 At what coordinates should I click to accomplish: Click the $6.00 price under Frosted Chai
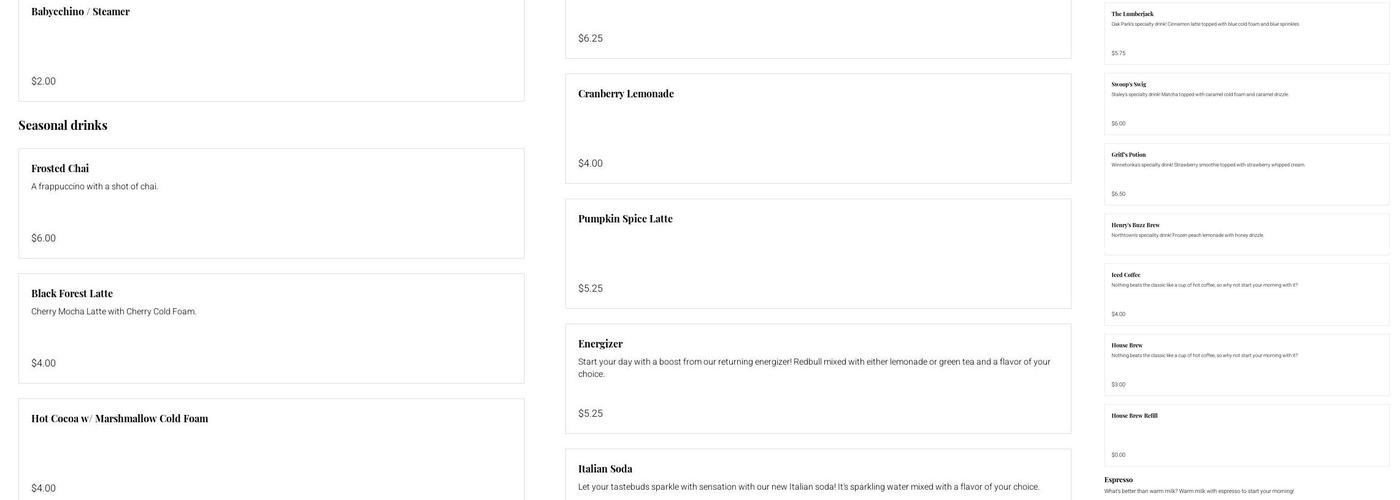[x=44, y=239]
